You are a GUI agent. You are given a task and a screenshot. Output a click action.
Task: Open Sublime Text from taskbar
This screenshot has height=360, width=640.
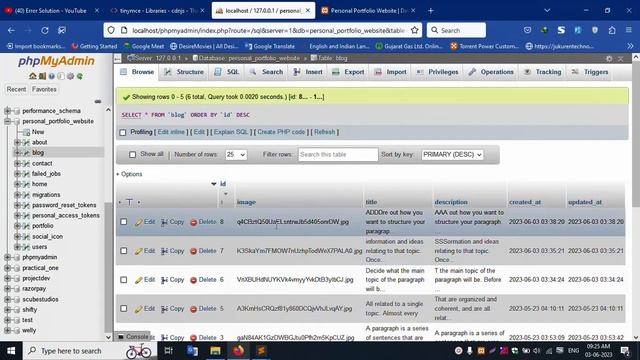(261, 351)
